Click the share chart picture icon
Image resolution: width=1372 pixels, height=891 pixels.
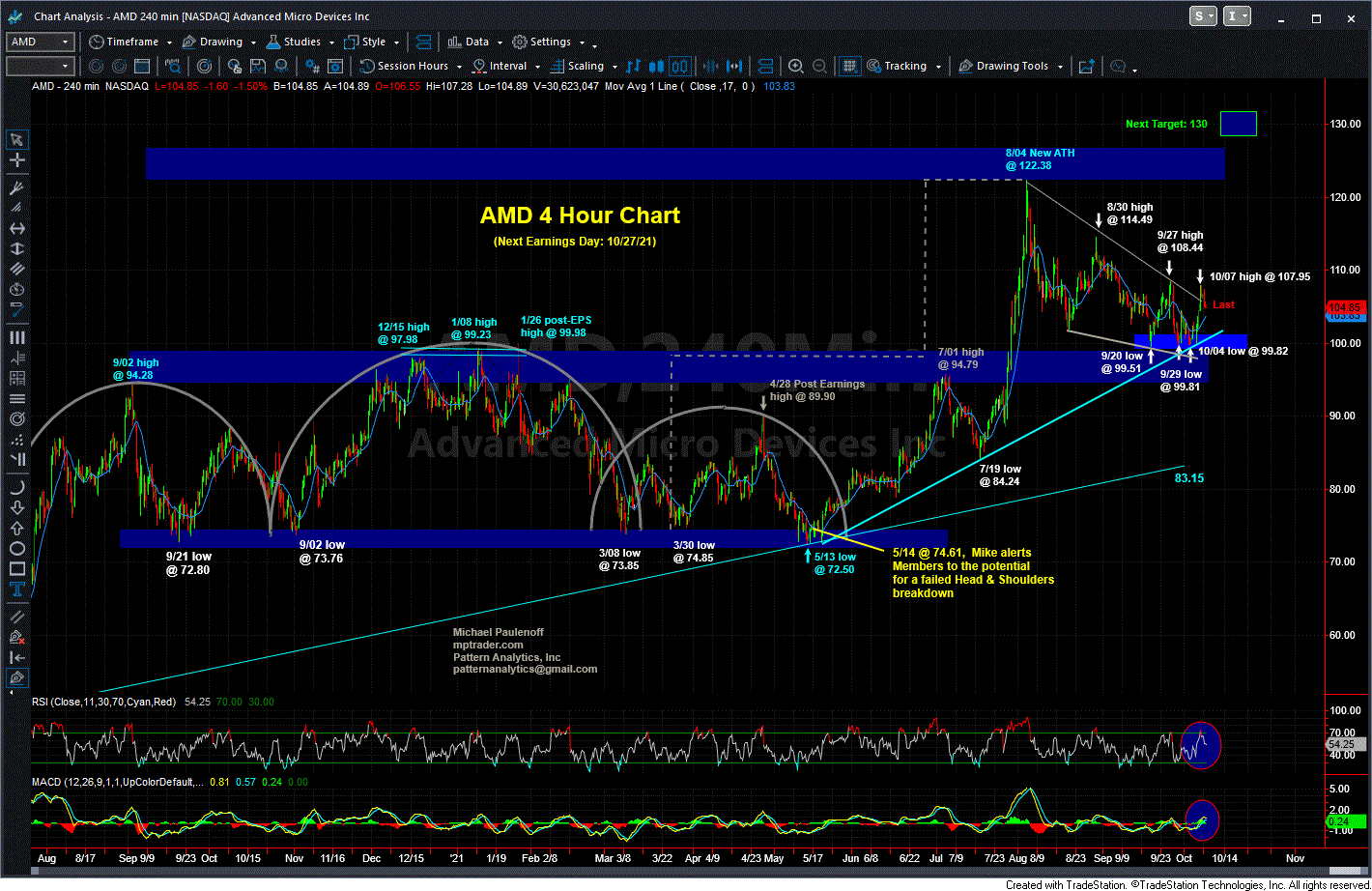pyautogui.click(x=1087, y=66)
